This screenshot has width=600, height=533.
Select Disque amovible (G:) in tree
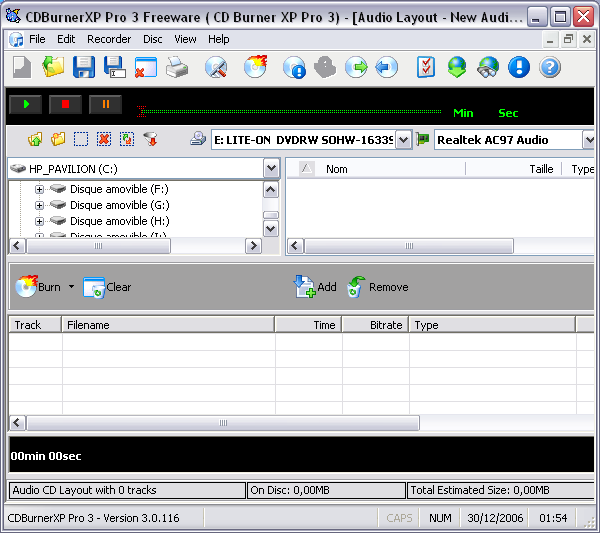pos(119,205)
